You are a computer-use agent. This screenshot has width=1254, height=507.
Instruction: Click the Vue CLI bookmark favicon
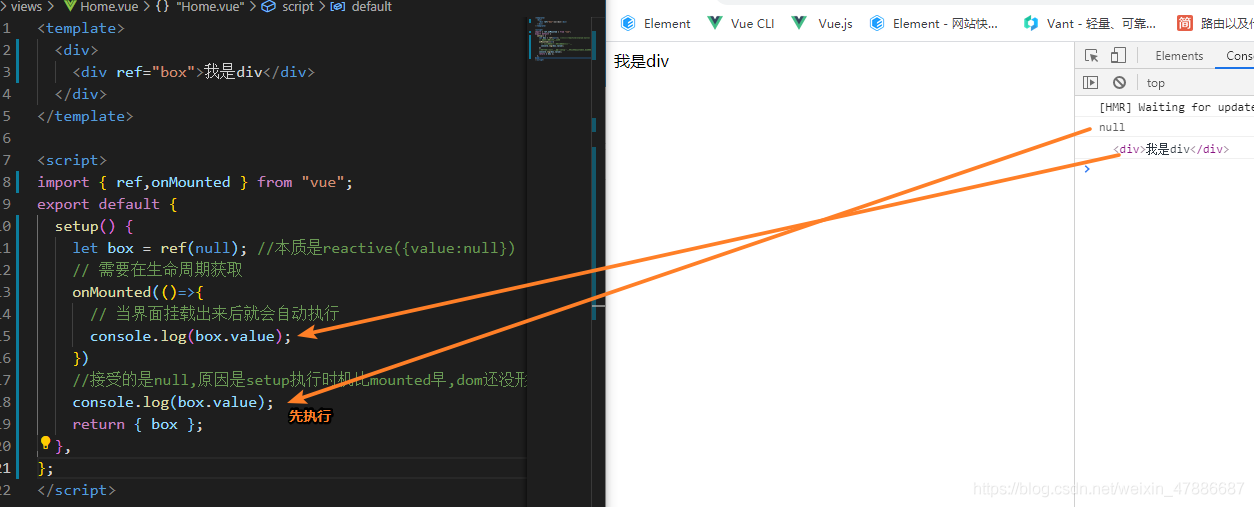(715, 23)
